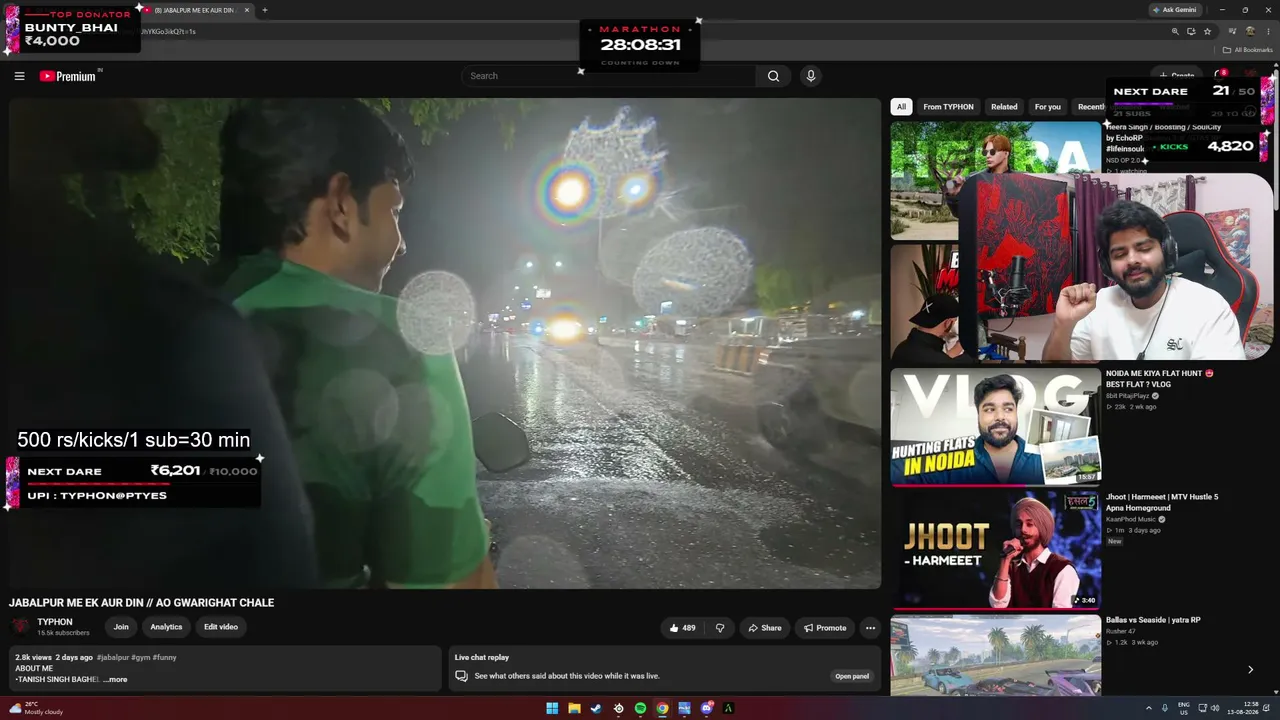Click the #funny hashtag

(x=165, y=657)
